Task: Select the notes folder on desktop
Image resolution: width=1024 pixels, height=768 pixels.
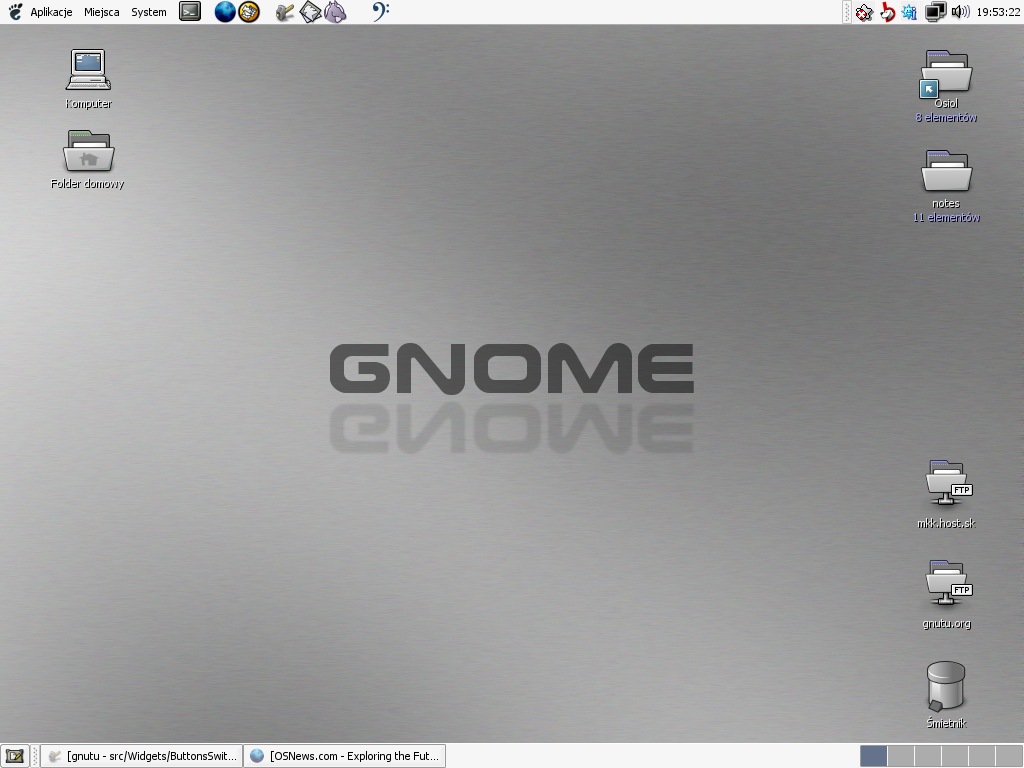Action: click(946, 187)
